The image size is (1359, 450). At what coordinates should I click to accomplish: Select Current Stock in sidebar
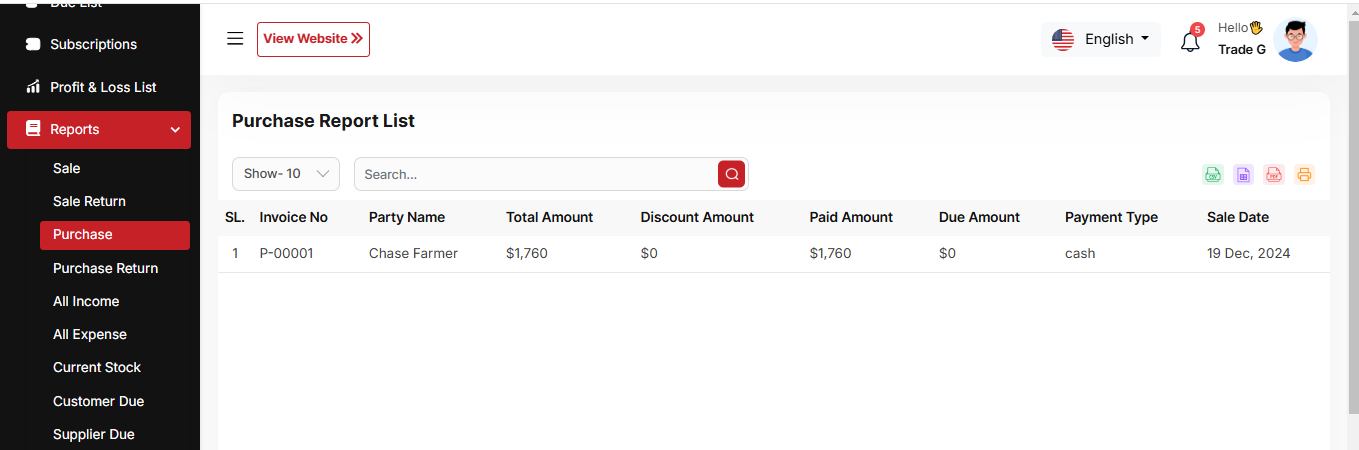coord(97,367)
